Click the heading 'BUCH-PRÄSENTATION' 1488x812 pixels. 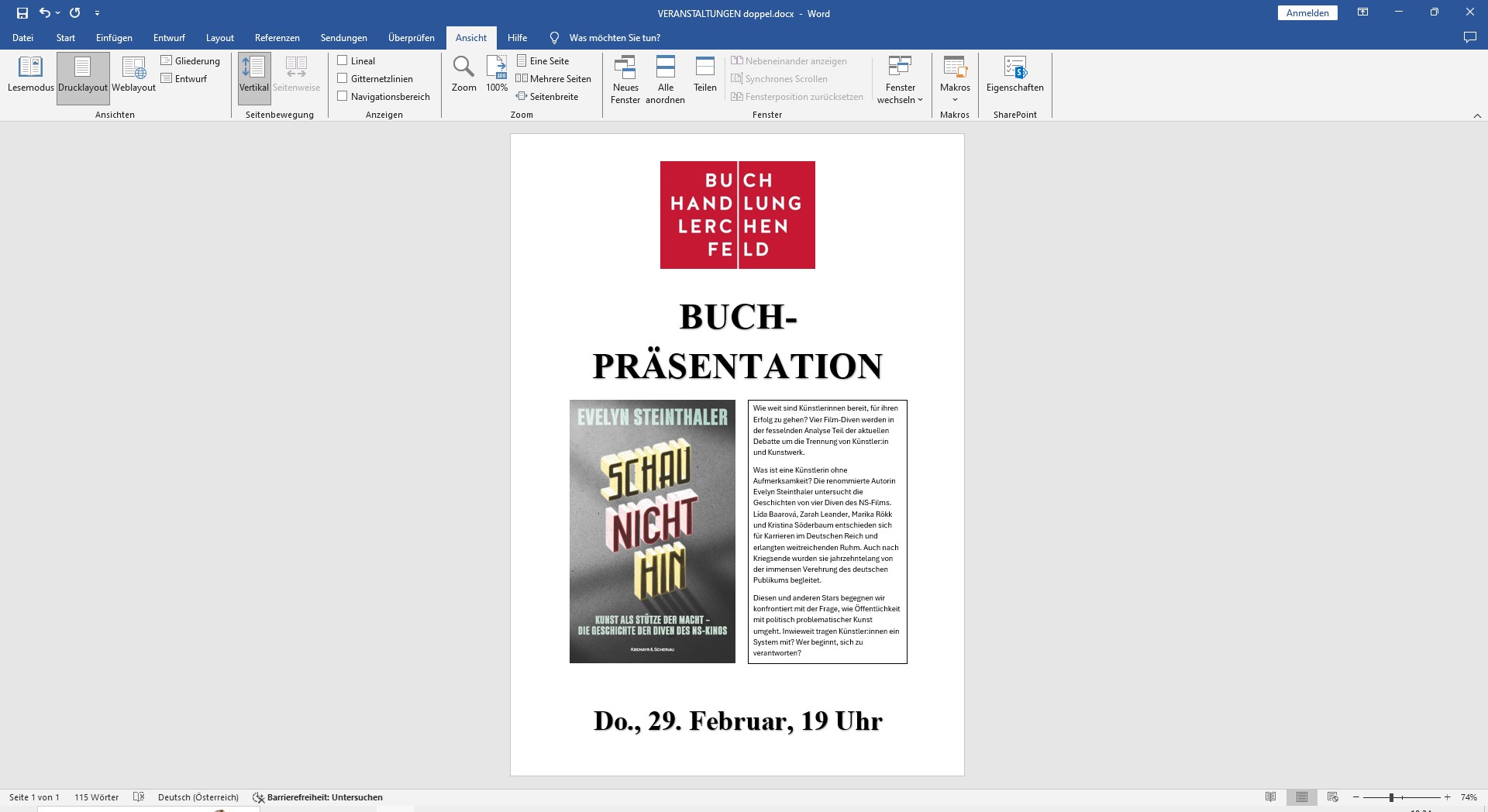[x=737, y=341]
